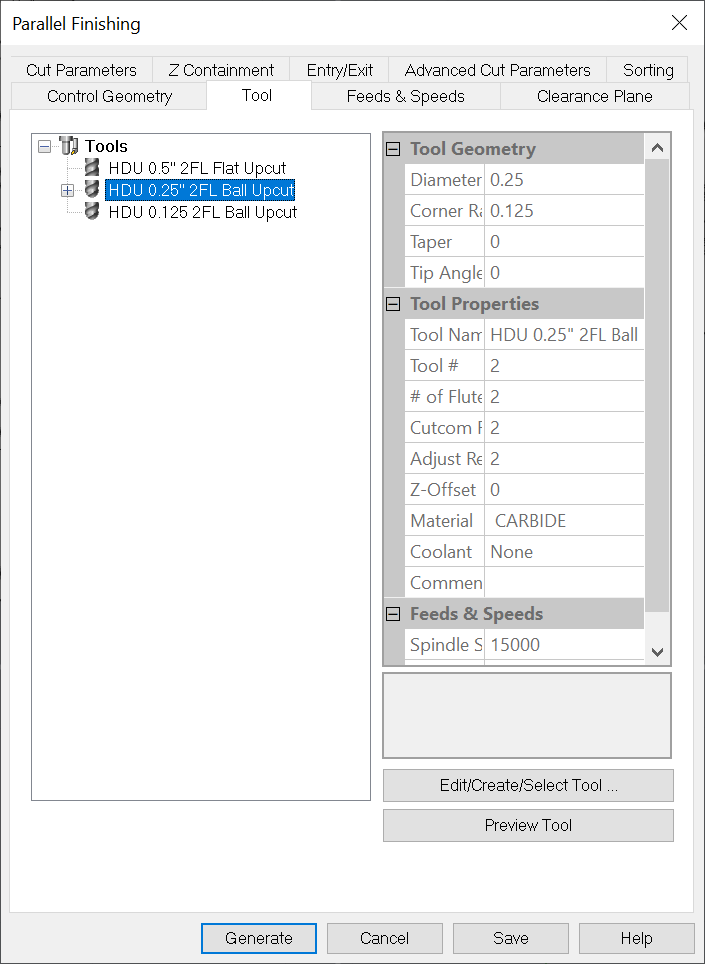Click the Diameter value field
Image resolution: width=705 pixels, height=964 pixels.
(563, 180)
